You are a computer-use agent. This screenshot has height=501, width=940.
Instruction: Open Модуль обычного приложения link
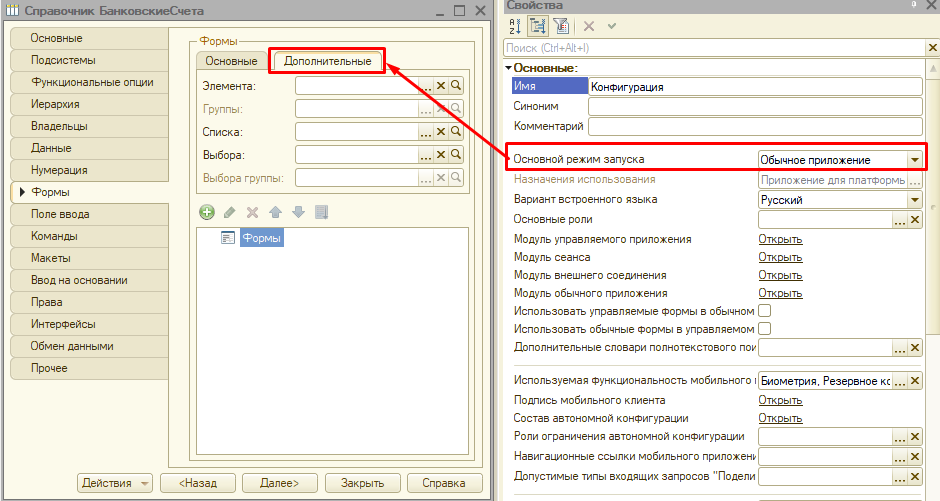click(x=780, y=293)
